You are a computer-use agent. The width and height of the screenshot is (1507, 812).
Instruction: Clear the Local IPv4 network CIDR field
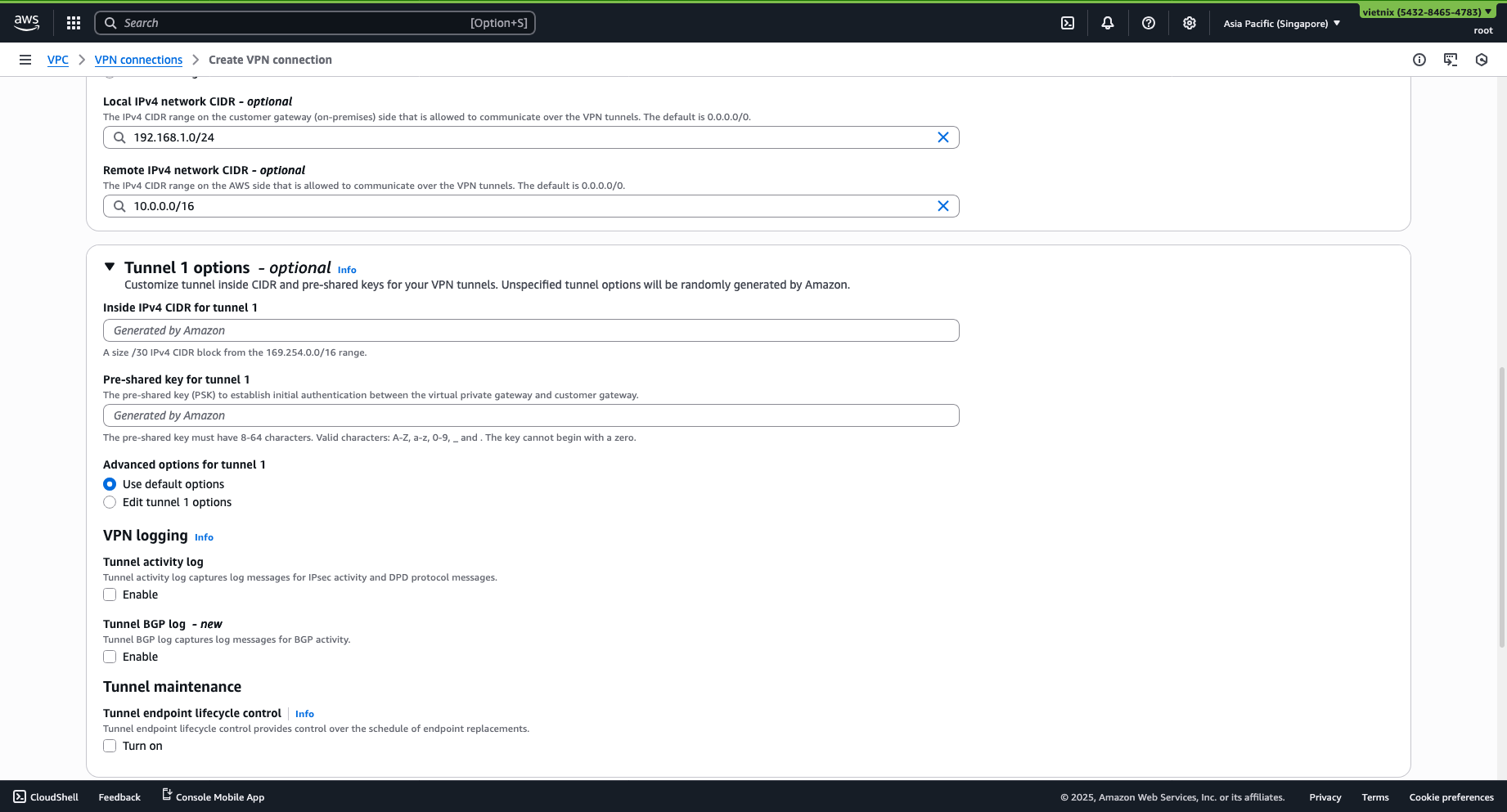tap(942, 137)
